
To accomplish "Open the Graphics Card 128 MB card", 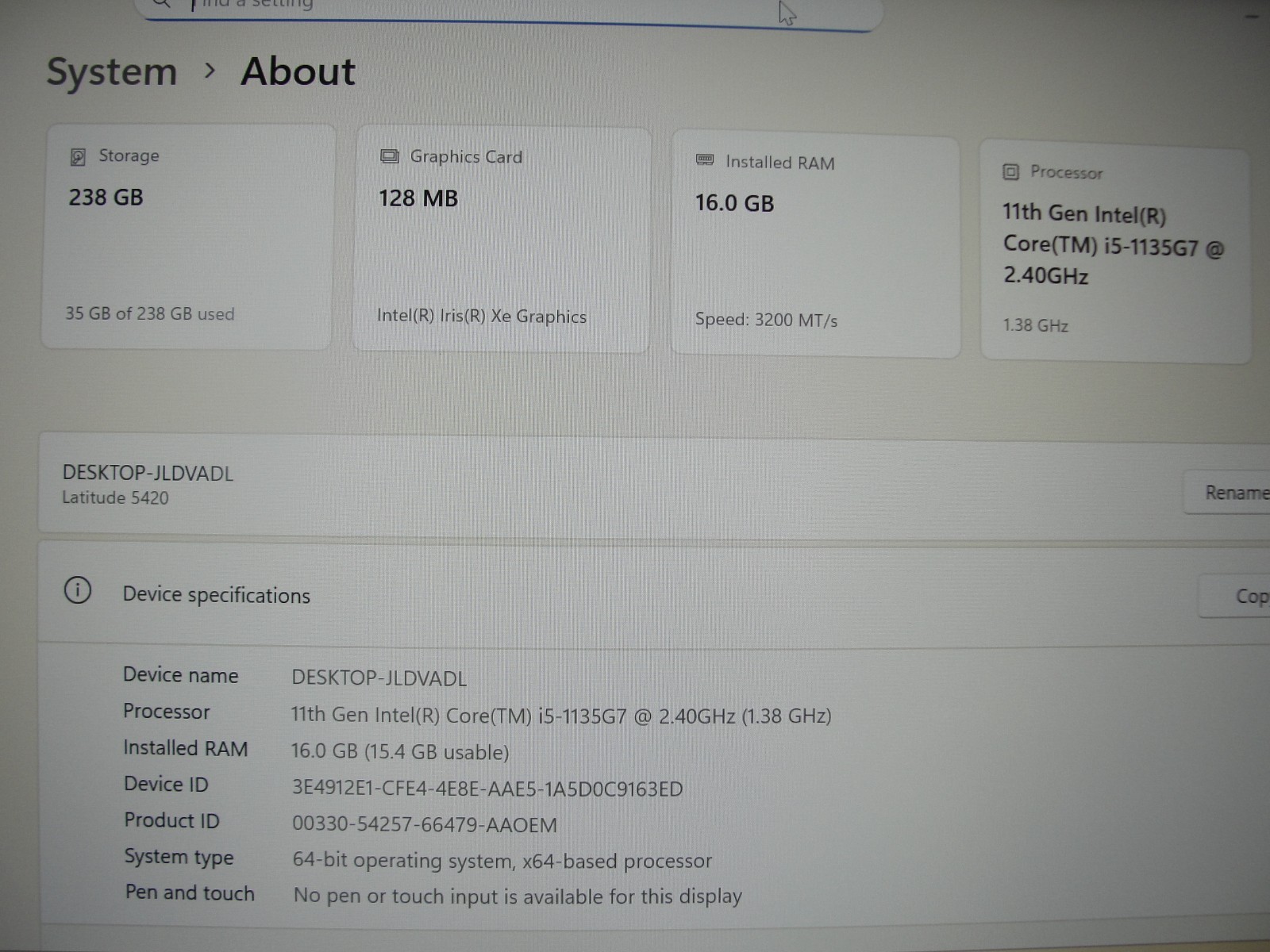I will tap(502, 240).
